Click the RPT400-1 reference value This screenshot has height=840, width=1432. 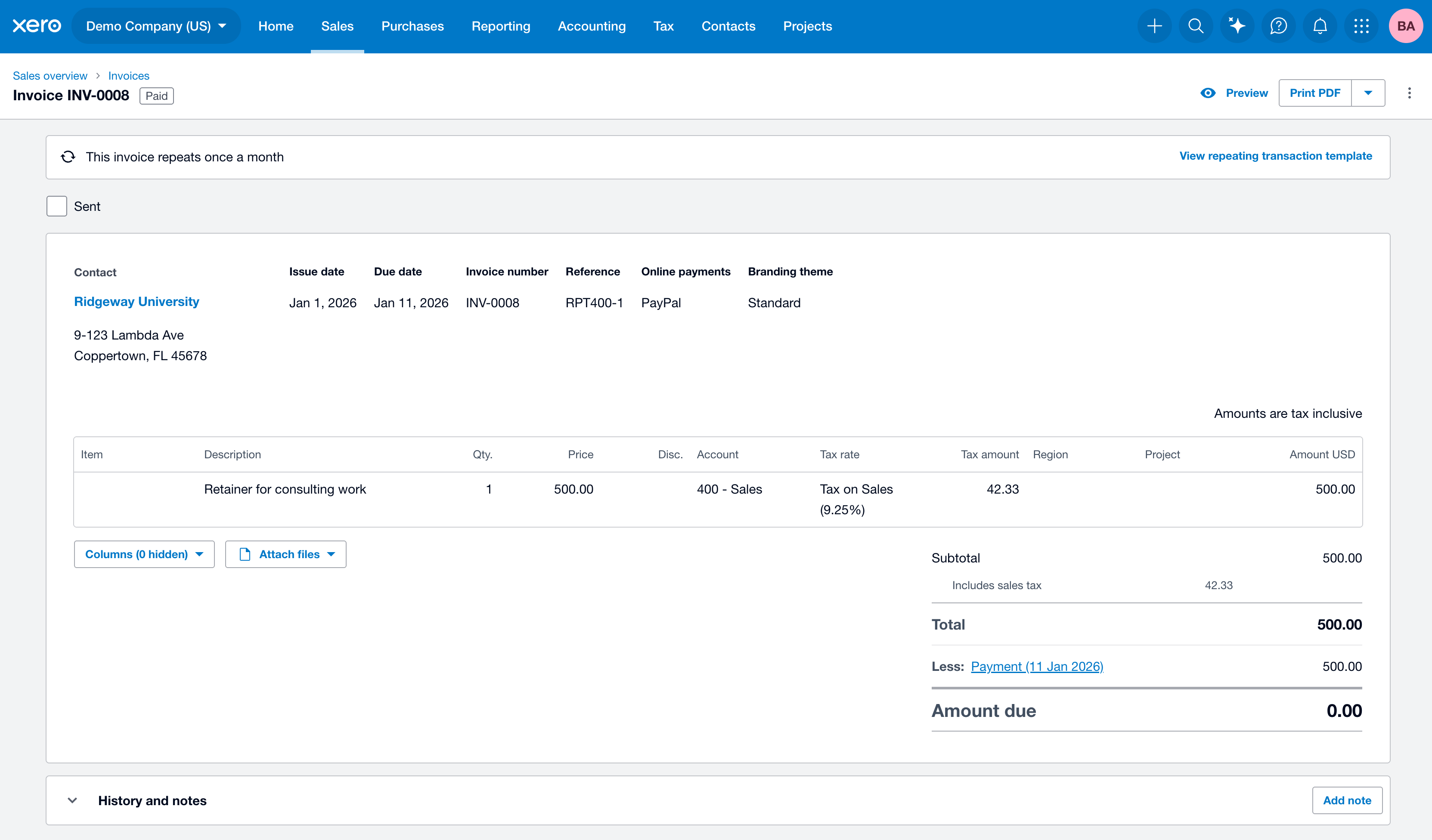coord(595,303)
